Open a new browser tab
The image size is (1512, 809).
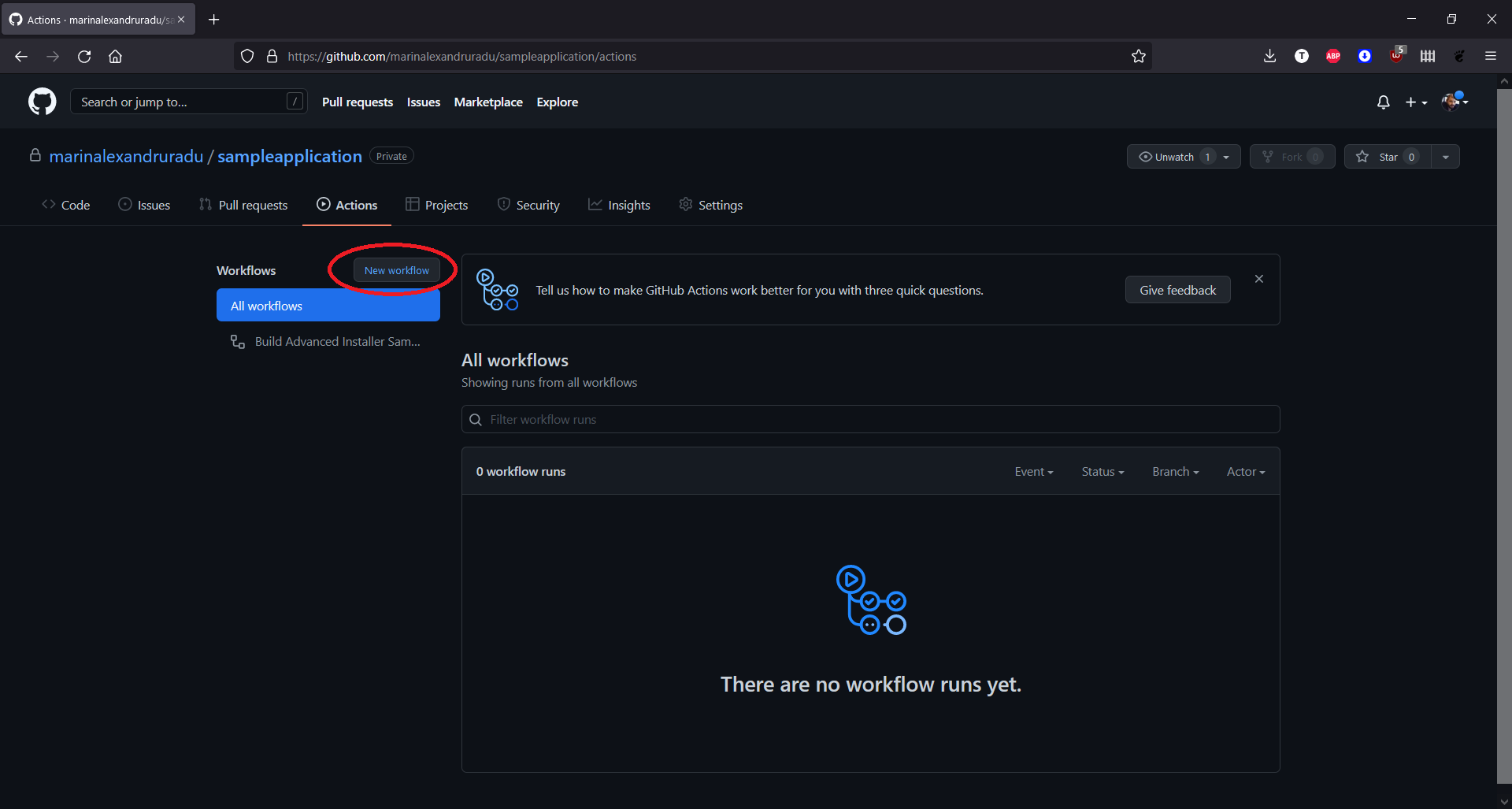(x=213, y=19)
